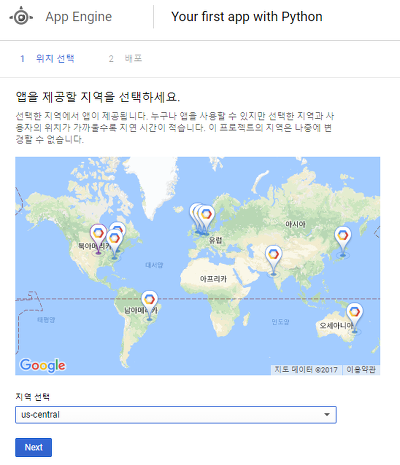This screenshot has height=465, width=400.
Task: Click the Google logo on map
Action: (43, 365)
